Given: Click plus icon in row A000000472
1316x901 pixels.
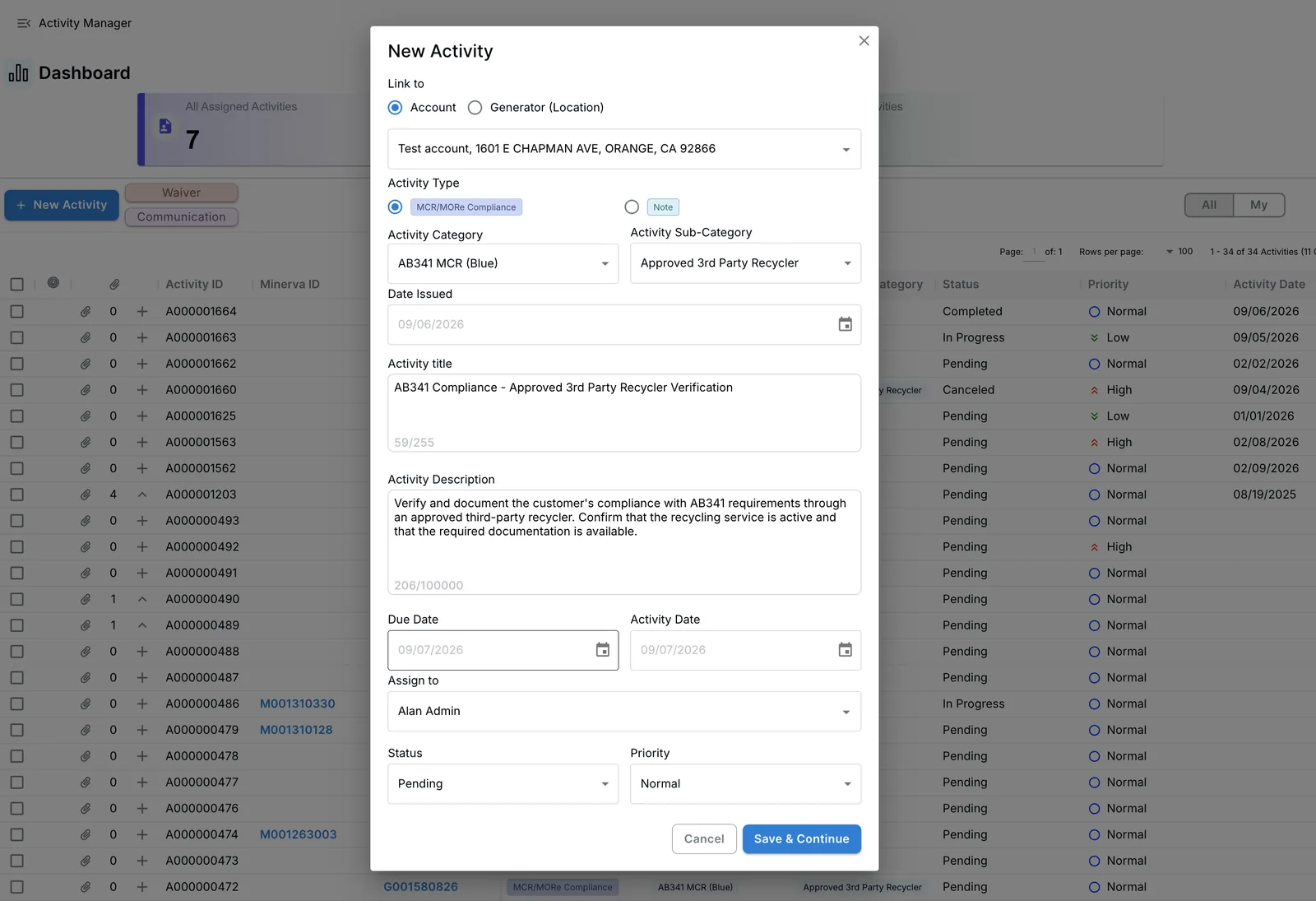Looking at the screenshot, I should [142, 887].
